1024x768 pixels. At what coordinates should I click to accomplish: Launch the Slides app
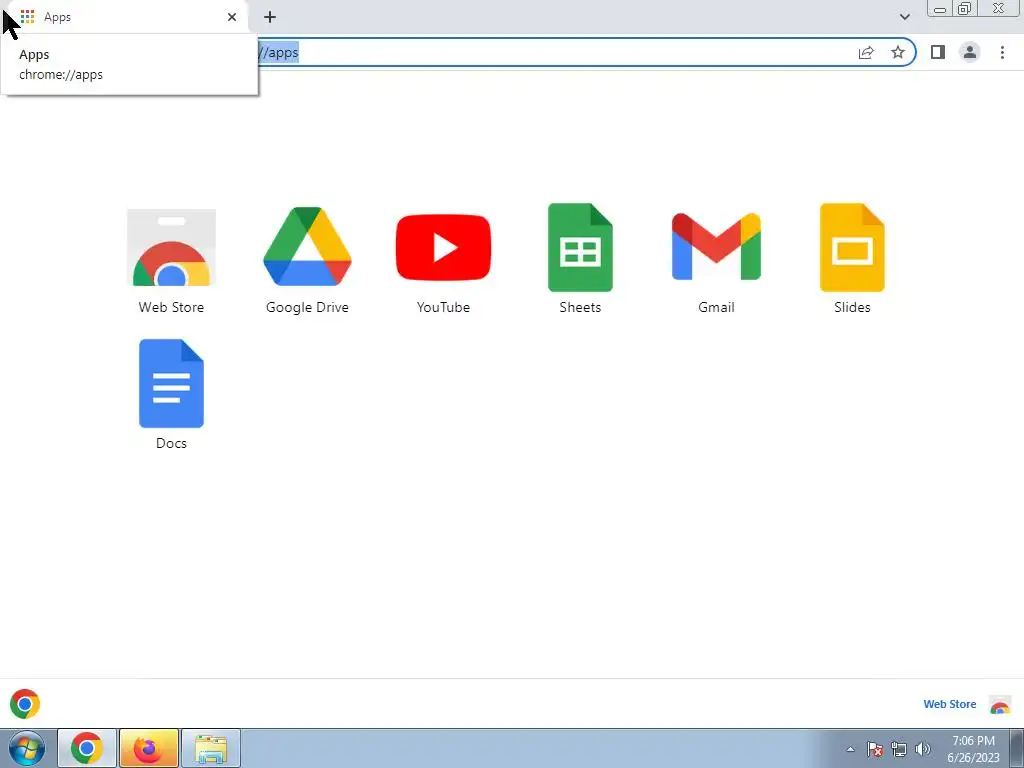(x=852, y=248)
